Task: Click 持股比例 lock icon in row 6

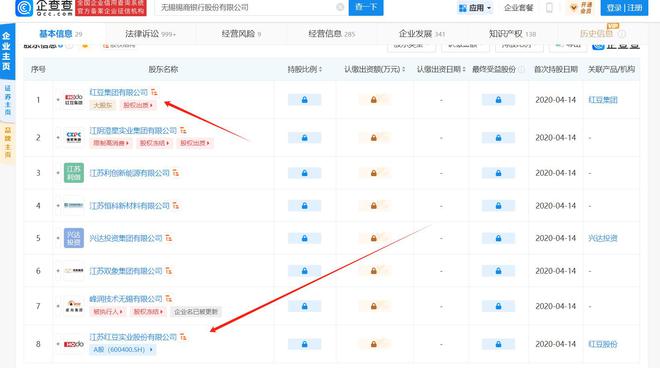Action: (x=304, y=271)
